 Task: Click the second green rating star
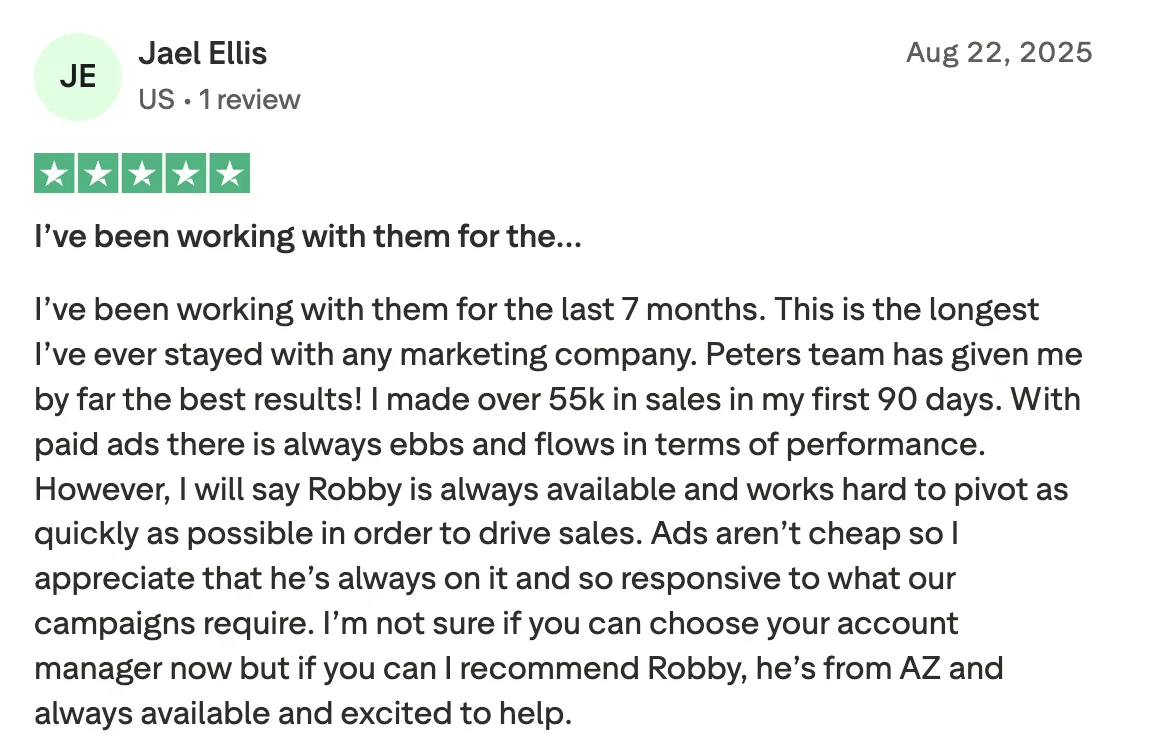98,174
